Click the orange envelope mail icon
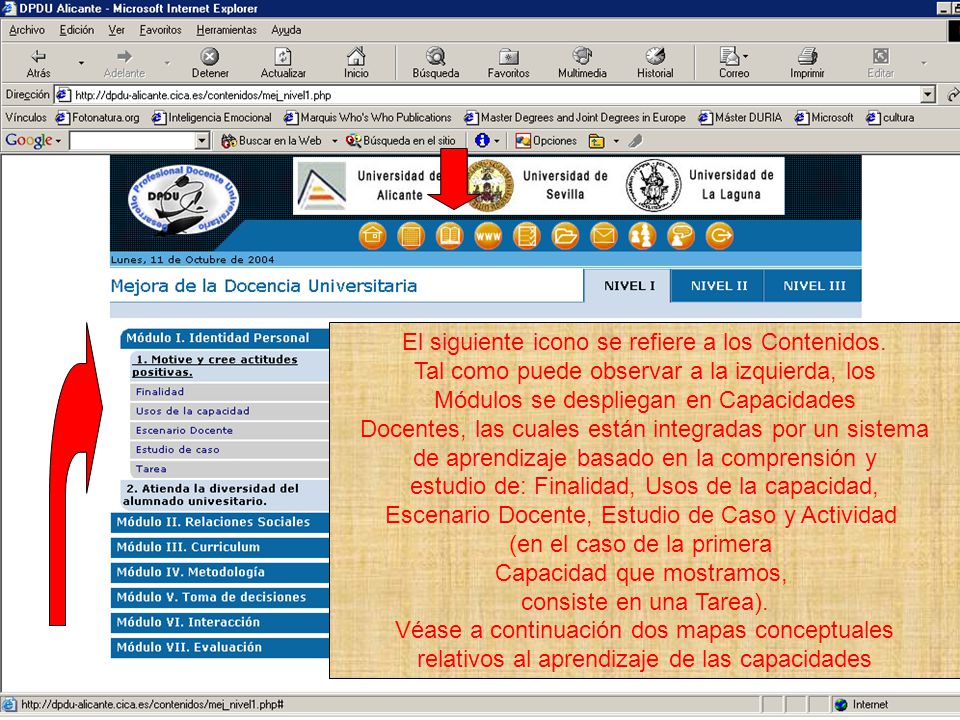This screenshot has height=720, width=960. tap(604, 236)
